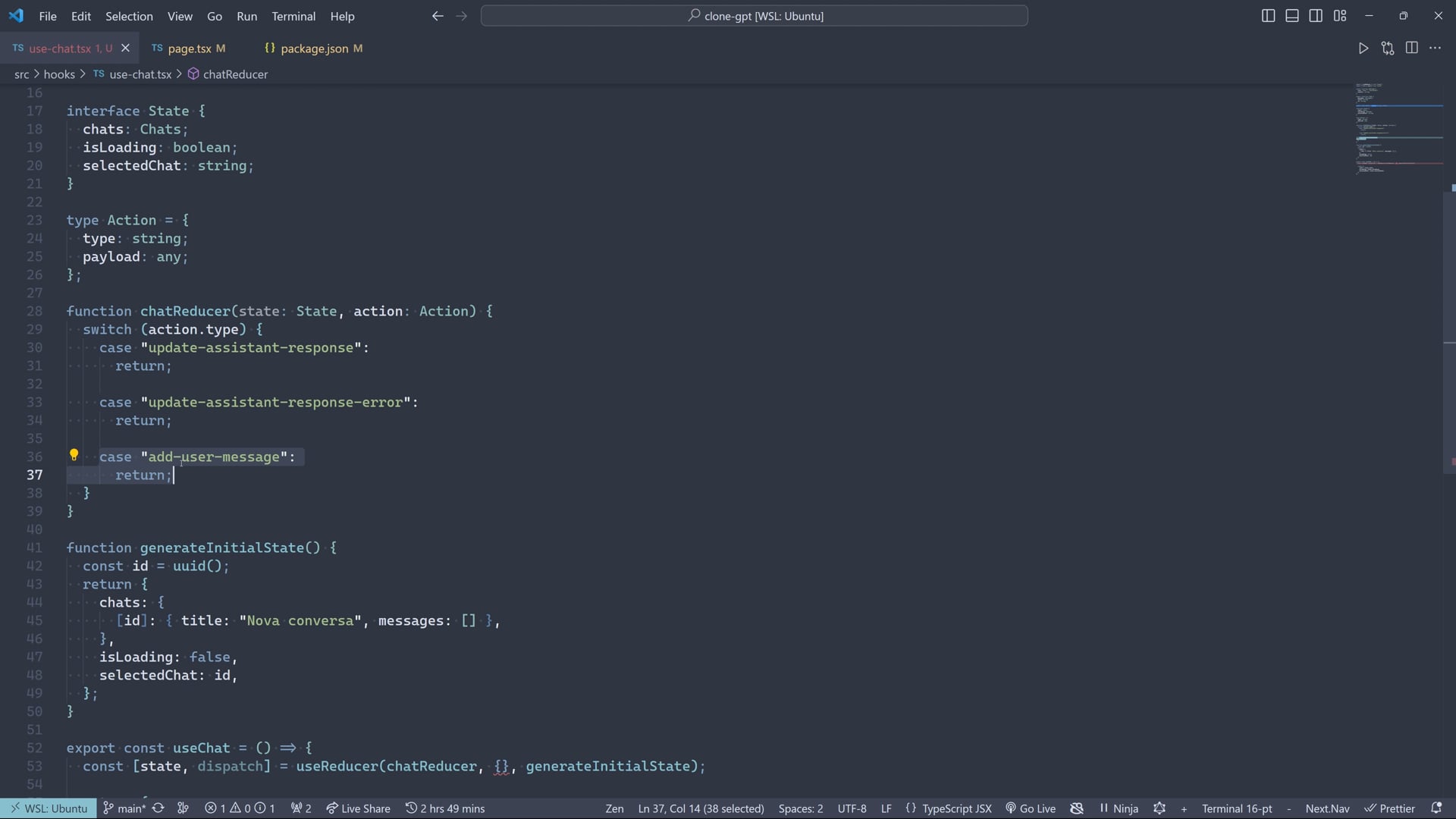Click the Go Live status button
This screenshot has height=819, width=1456.
[1031, 808]
